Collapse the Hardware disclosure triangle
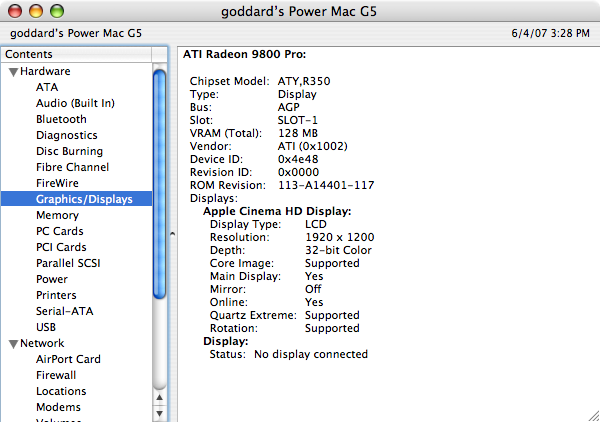 tap(13, 72)
